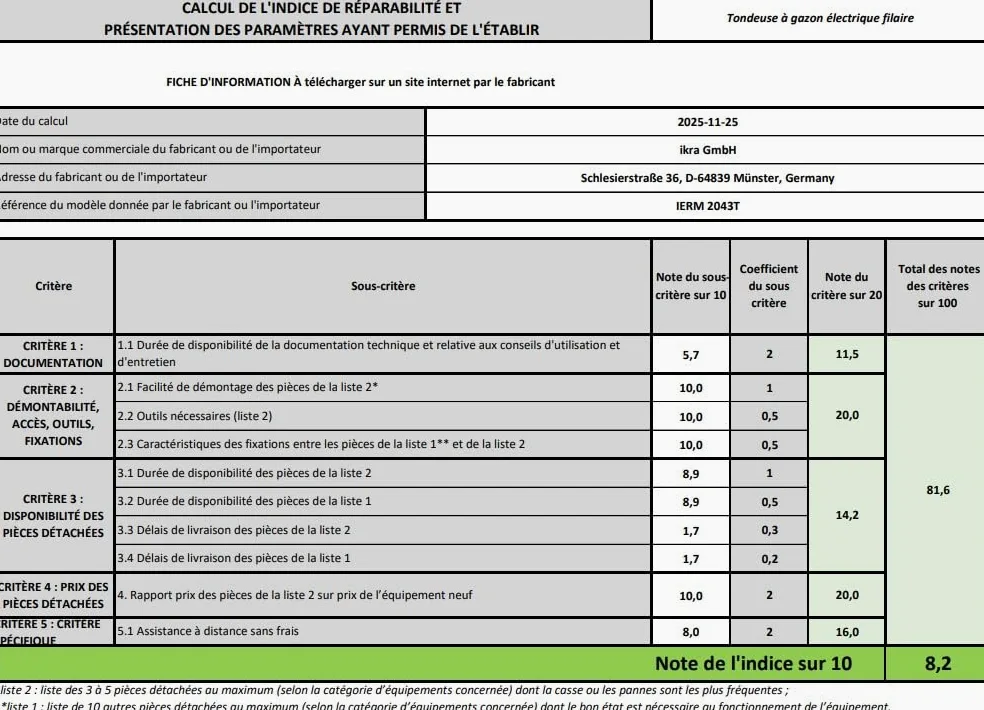Click sub-criterion 4. Rapport prix des pièces
This screenshot has height=710, width=984.
coord(383,595)
